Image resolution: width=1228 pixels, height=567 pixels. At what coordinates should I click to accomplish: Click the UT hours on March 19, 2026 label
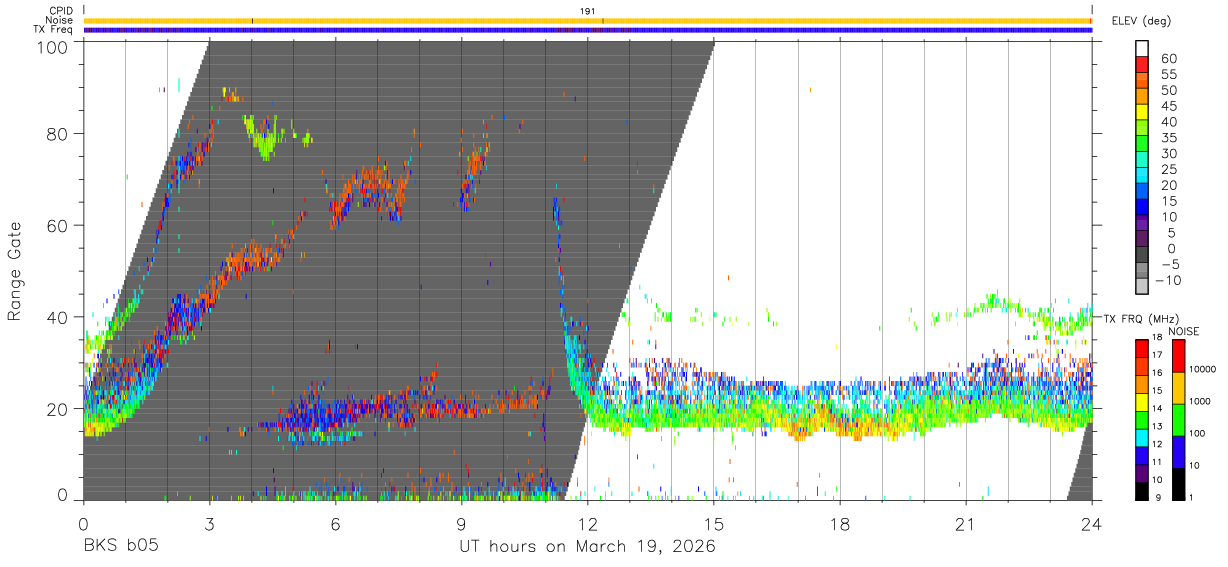[587, 548]
